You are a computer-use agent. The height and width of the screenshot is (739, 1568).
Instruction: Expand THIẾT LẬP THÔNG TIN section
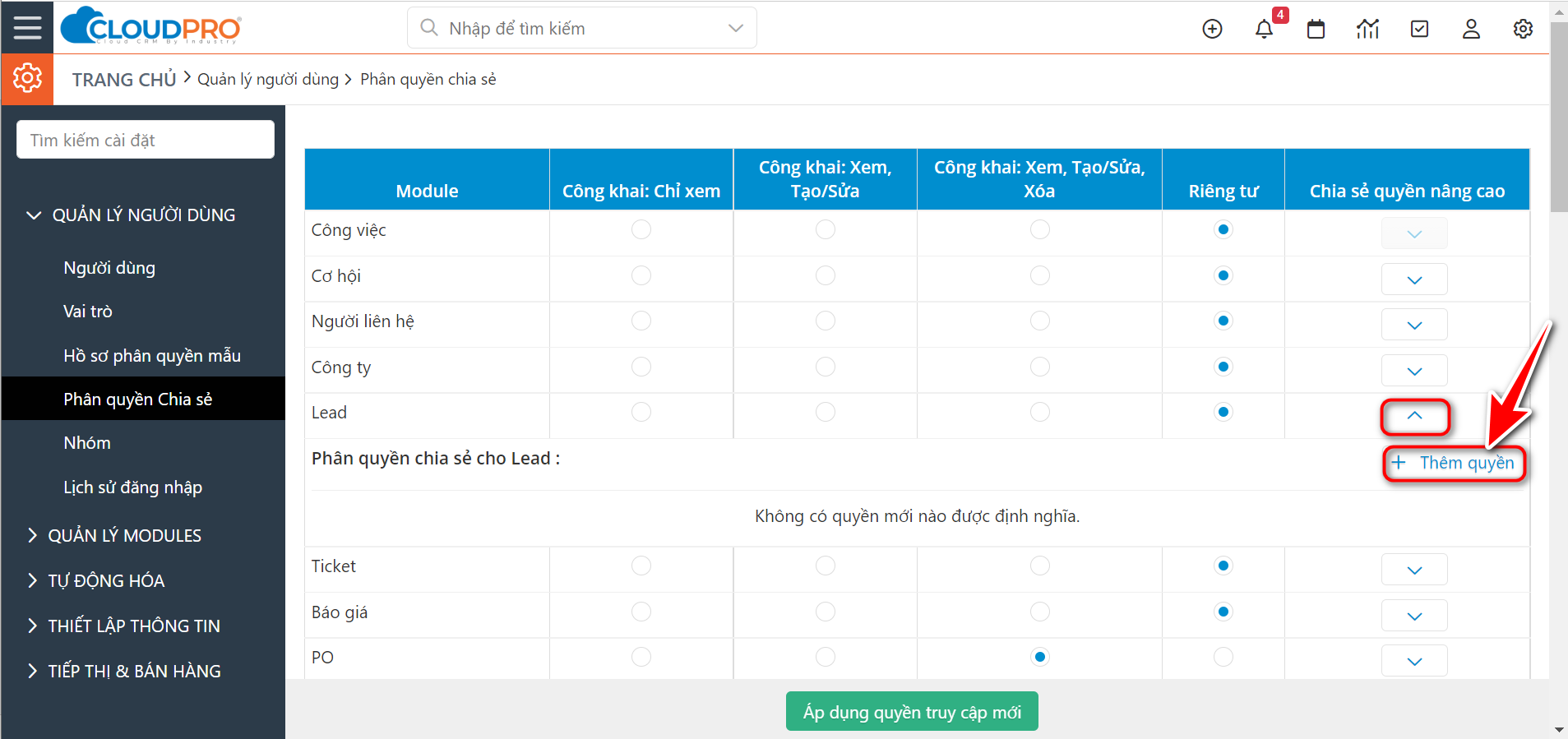123,626
